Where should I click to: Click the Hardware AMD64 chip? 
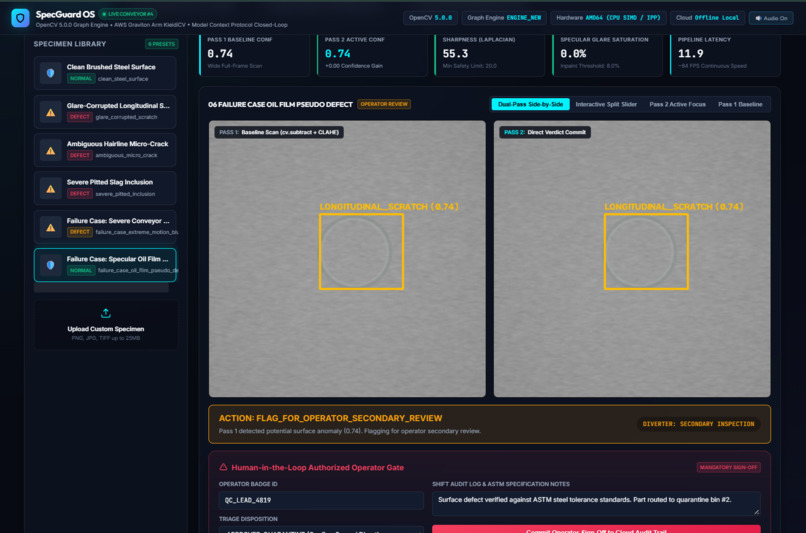[x=608, y=18]
